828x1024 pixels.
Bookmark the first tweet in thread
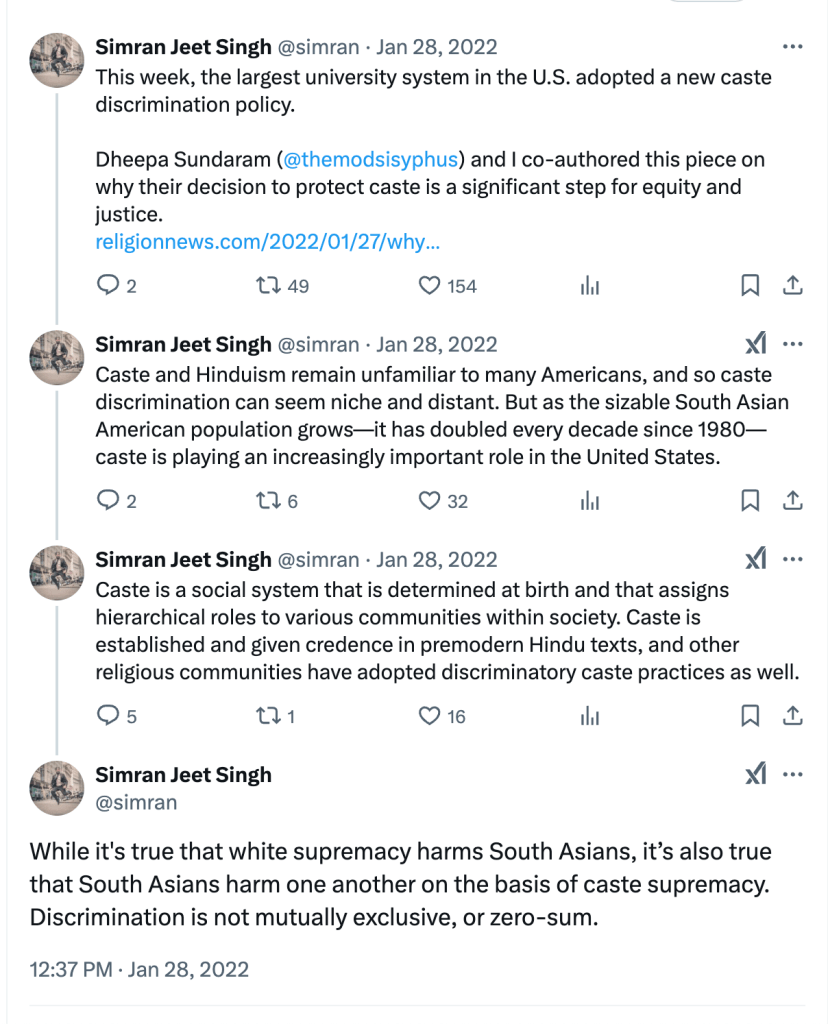coord(750,286)
